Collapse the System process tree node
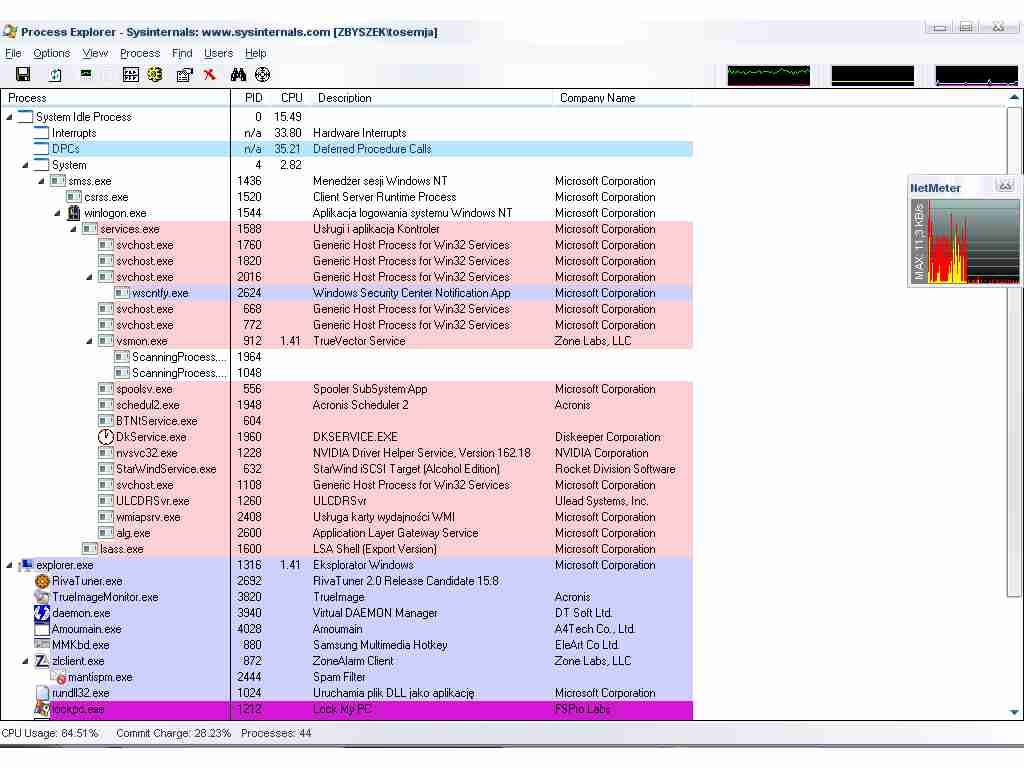Image resolution: width=1024 pixels, height=768 pixels. 25,165
